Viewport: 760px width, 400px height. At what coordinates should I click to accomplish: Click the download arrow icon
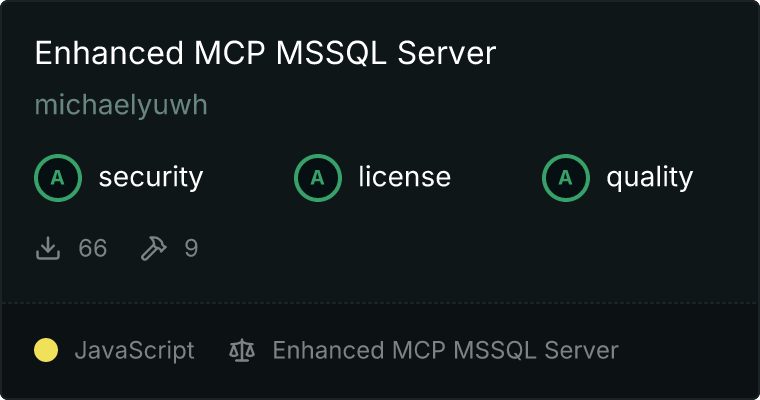click(x=48, y=249)
